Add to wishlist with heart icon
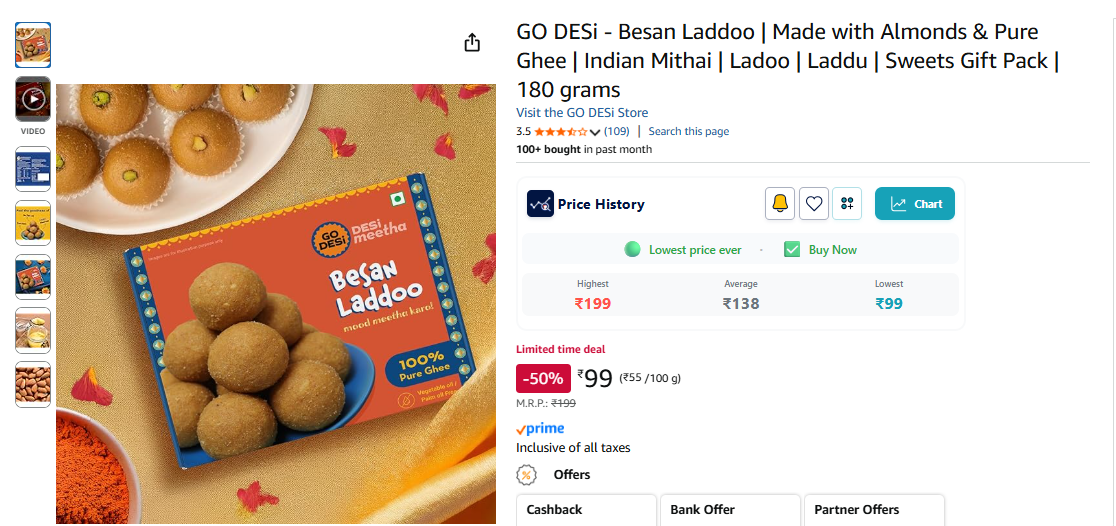Viewport: 1116px width, 526px height. coord(814,204)
